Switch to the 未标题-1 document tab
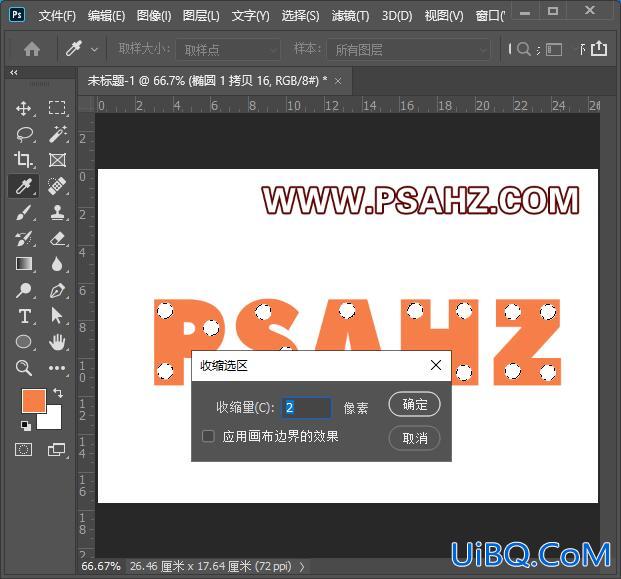This screenshot has height=579, width=621. (207, 81)
